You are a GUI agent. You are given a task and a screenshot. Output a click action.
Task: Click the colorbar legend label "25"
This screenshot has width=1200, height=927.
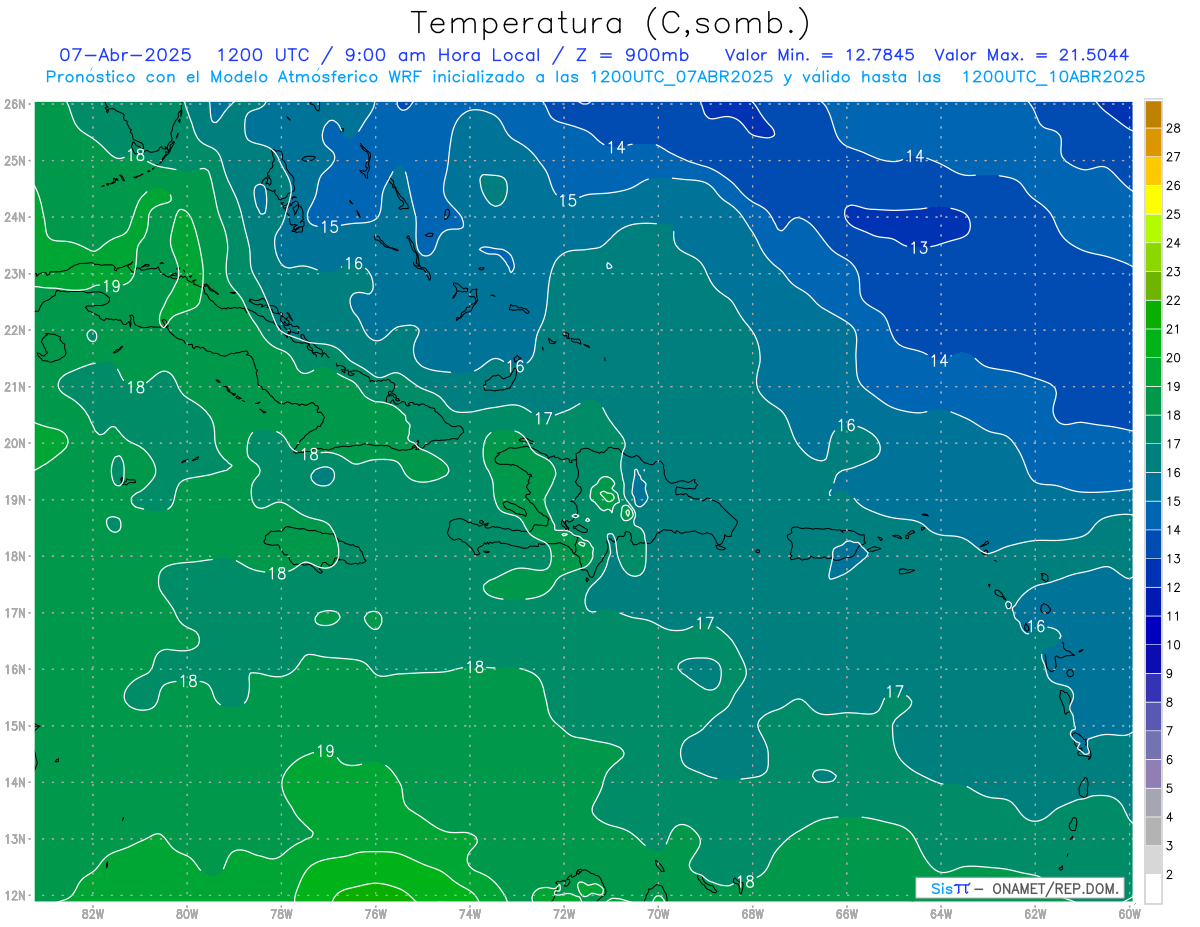click(x=1174, y=214)
